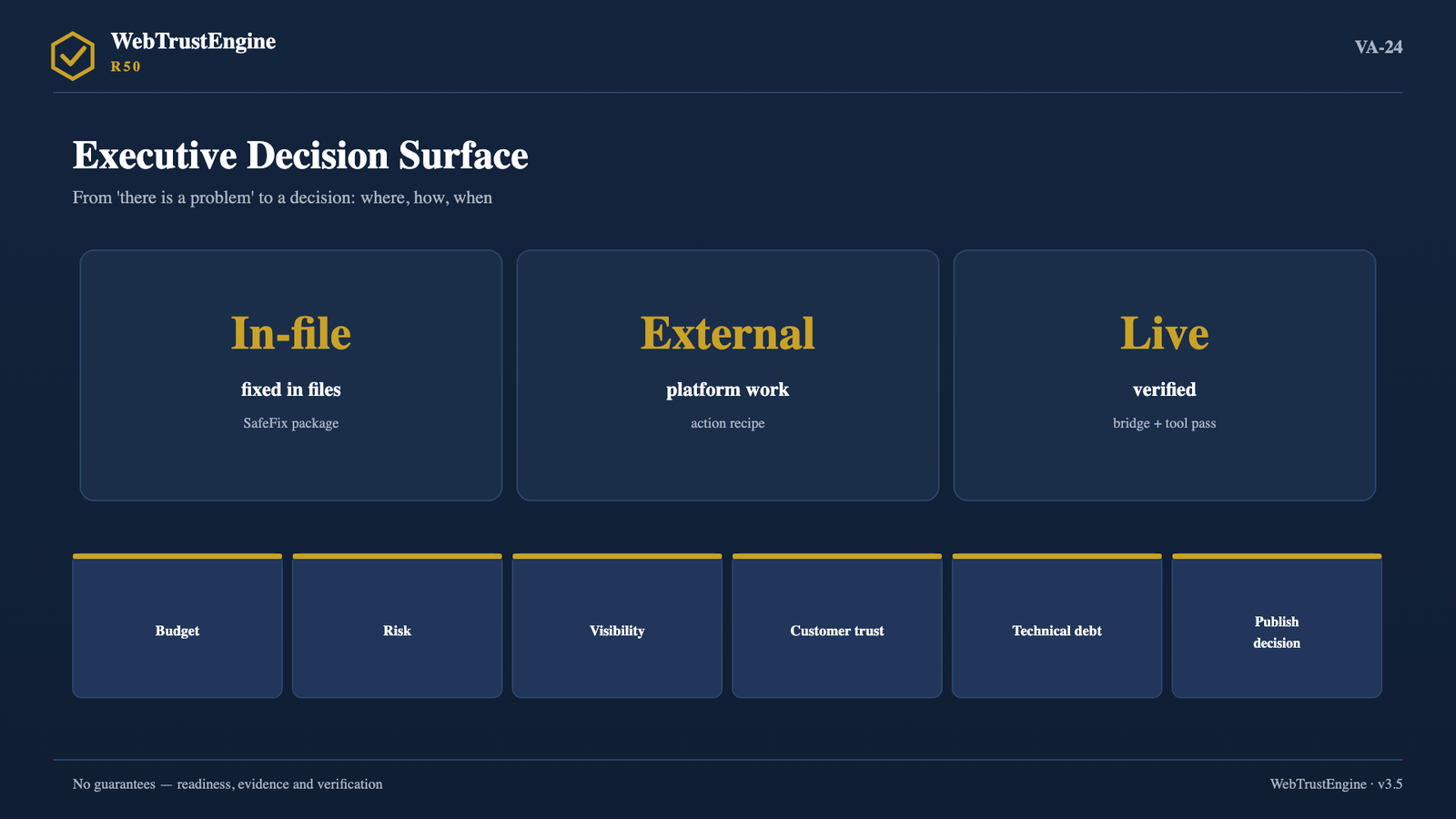Open the External platform work card
This screenshot has width=1456, height=819.
tap(728, 375)
